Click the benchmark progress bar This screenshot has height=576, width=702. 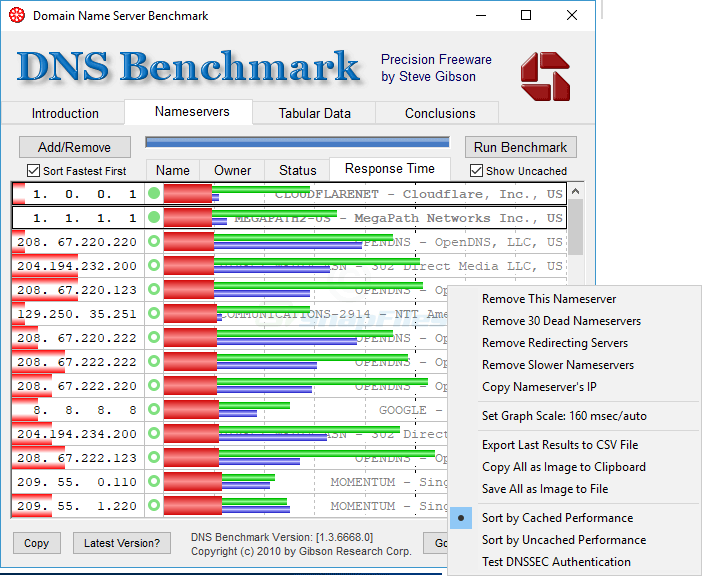[x=297, y=142]
